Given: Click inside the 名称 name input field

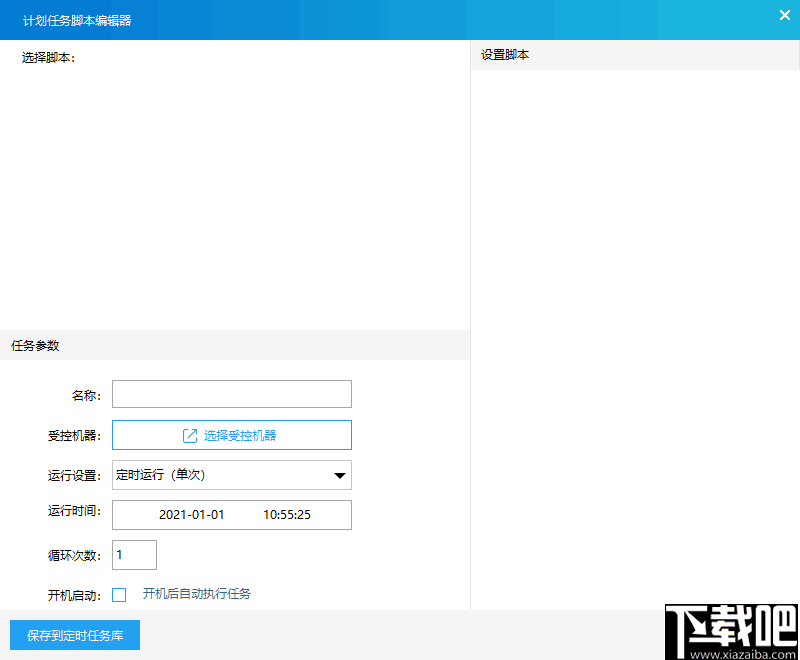Looking at the screenshot, I should pos(231,394).
